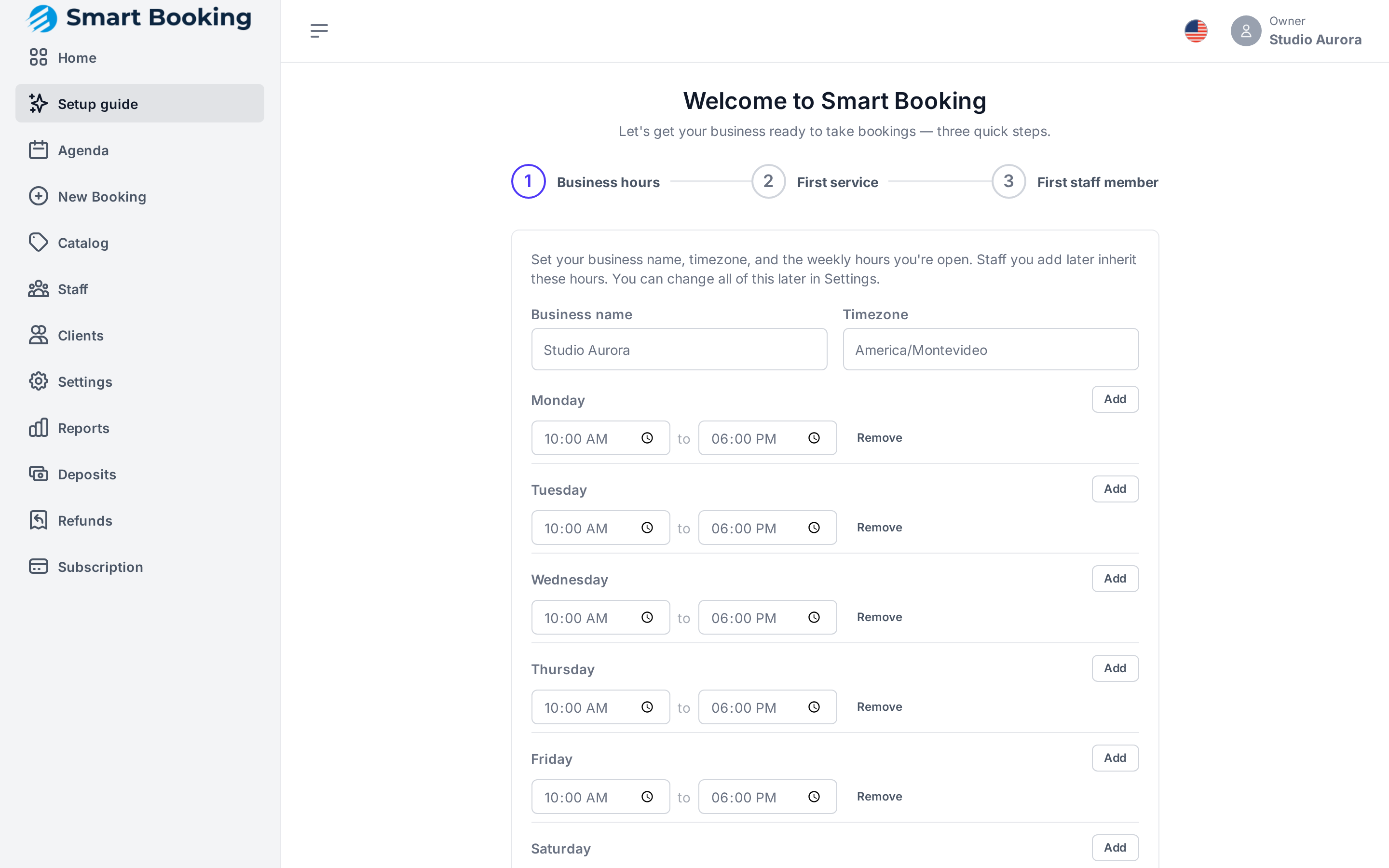This screenshot has height=868, width=1389.
Task: Click the Setup guide sparkle icon
Action: (x=39, y=103)
